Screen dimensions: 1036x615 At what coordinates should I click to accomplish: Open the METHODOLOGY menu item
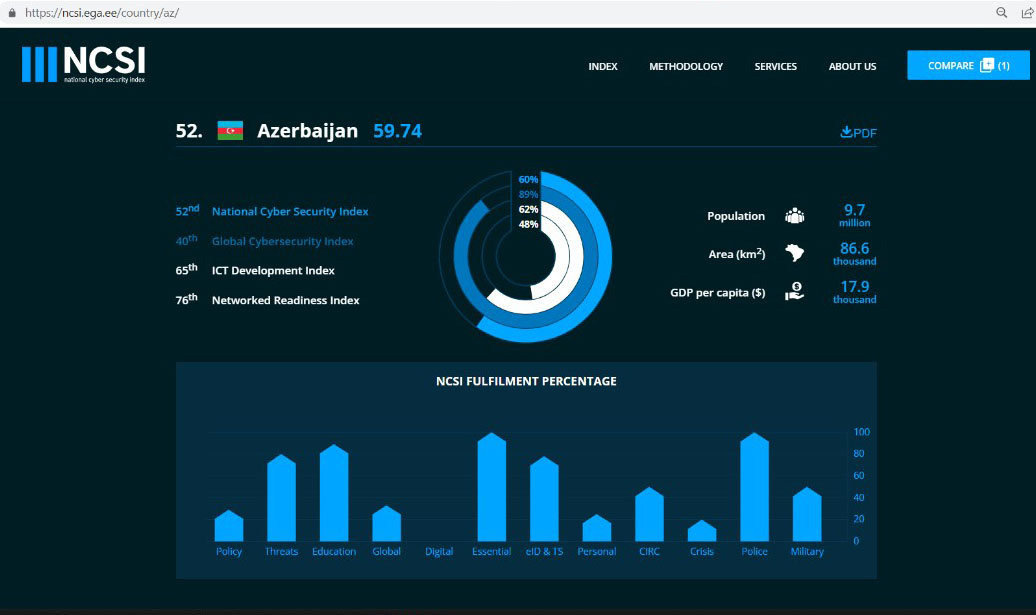point(686,66)
